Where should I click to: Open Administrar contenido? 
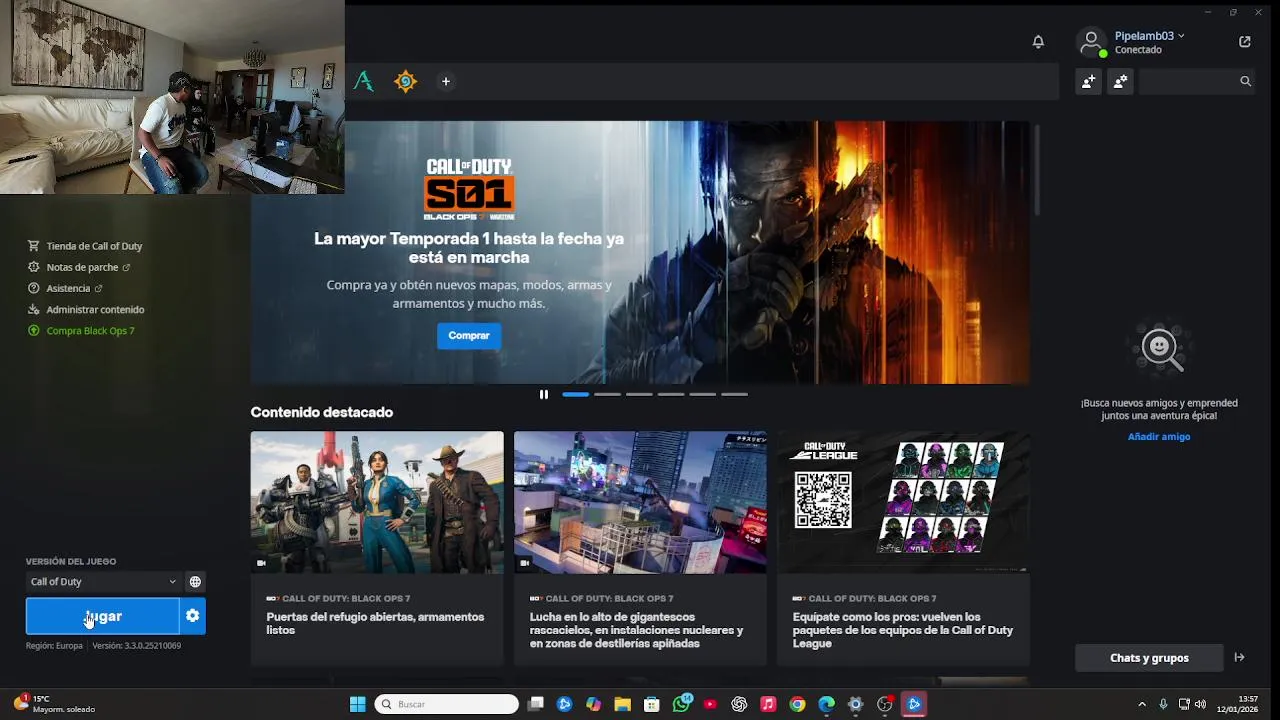pos(95,309)
